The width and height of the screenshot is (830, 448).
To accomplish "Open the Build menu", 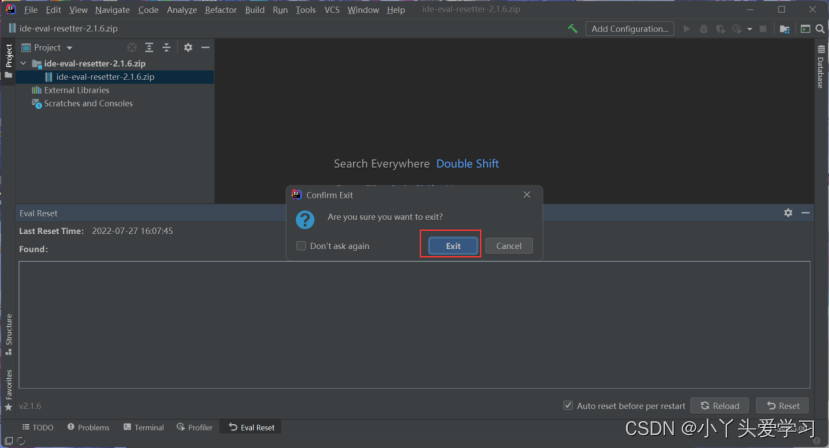I will click(x=255, y=10).
